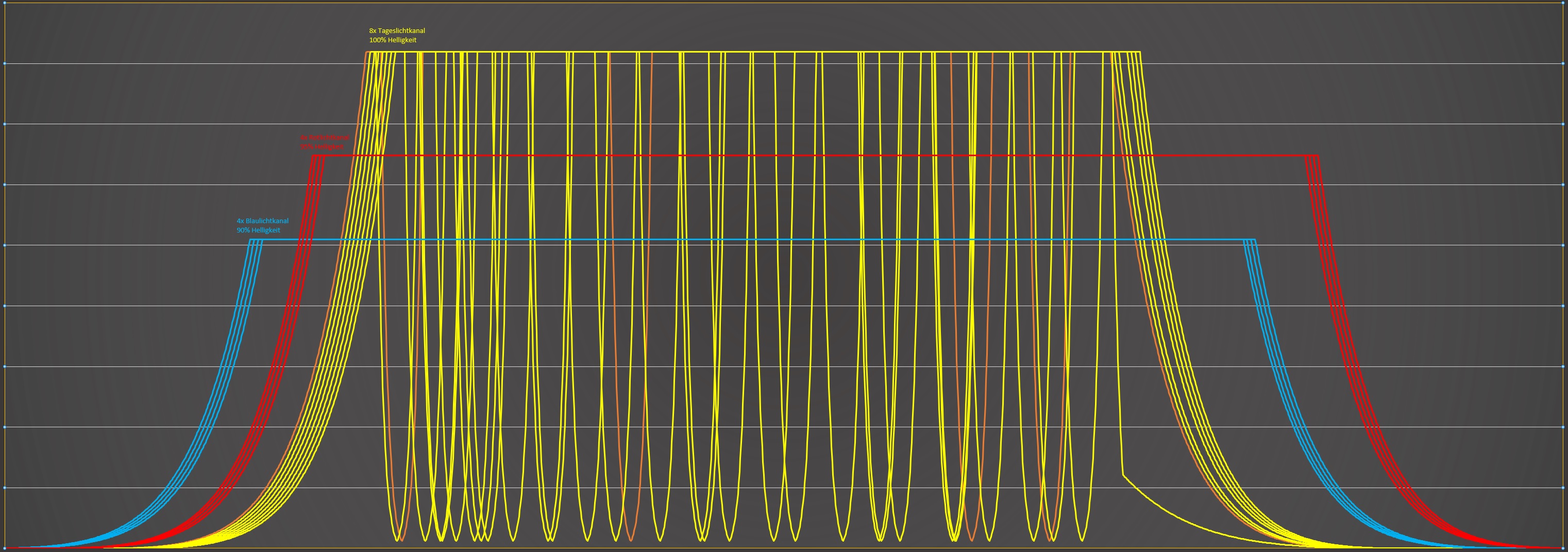Select second-from-top gridline handle on right edge
The width and height of the screenshot is (1568, 552).
point(1564,124)
